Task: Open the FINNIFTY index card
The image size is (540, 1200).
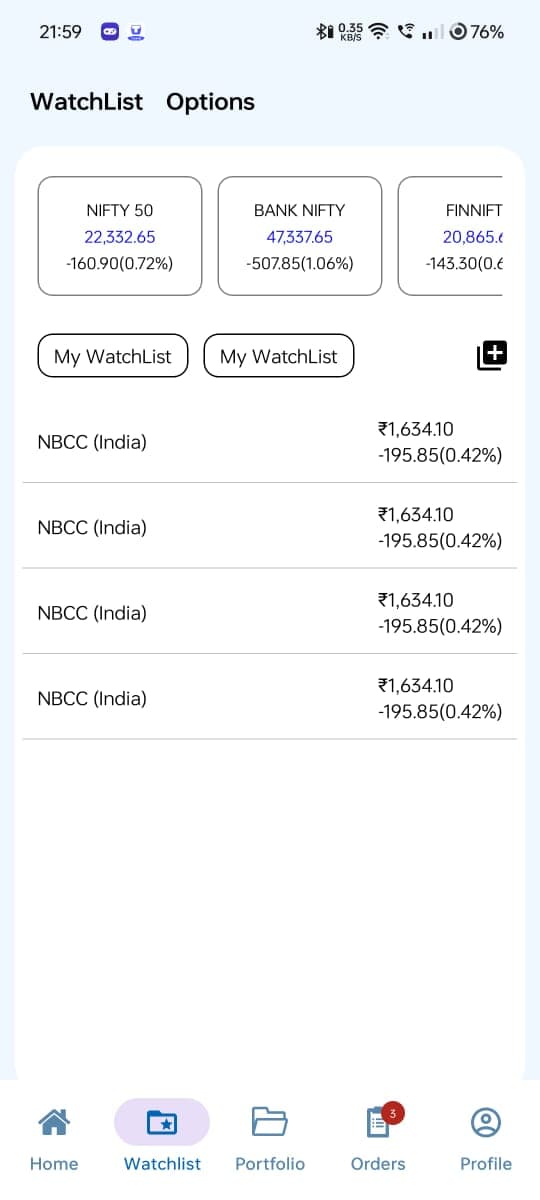Action: tap(450, 236)
